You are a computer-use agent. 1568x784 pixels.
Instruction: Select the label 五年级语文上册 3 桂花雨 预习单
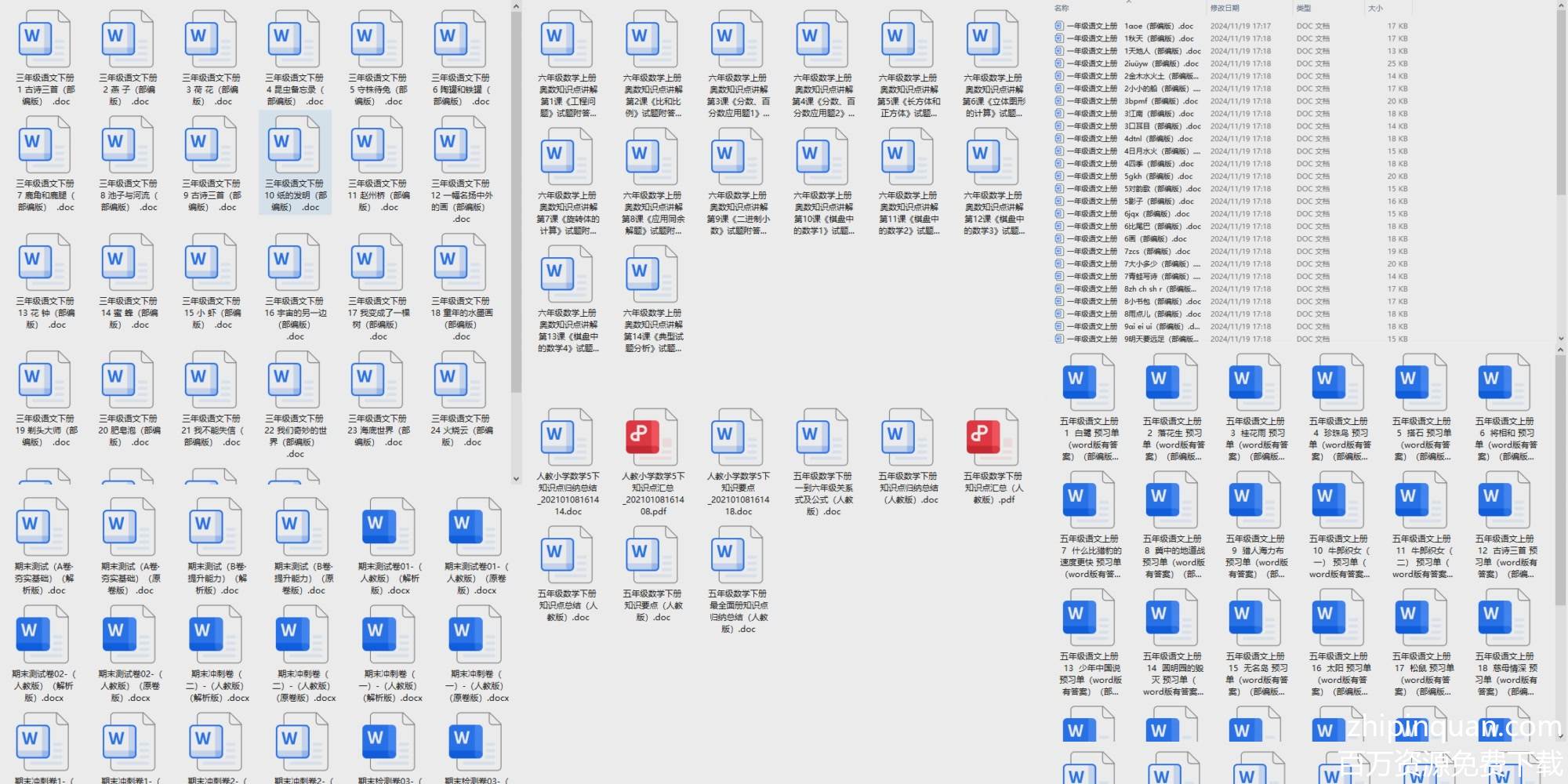tap(1256, 439)
